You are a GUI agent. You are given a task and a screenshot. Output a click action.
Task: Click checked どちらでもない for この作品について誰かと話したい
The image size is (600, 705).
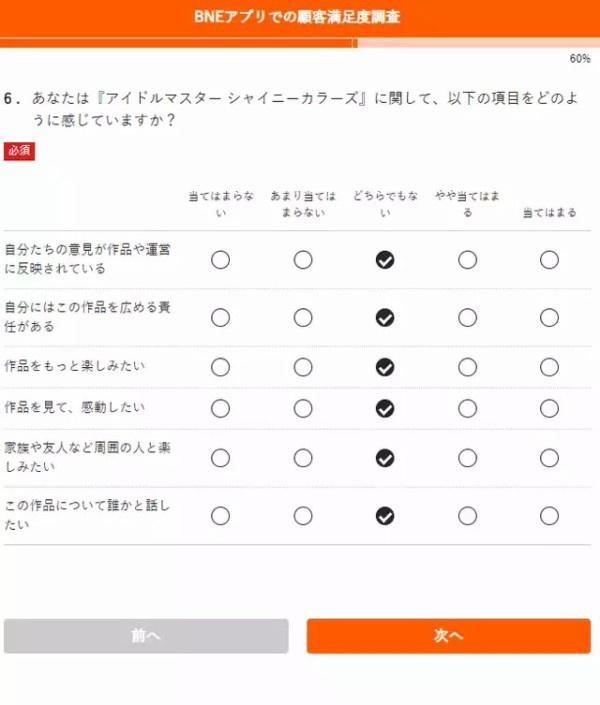pos(385,516)
